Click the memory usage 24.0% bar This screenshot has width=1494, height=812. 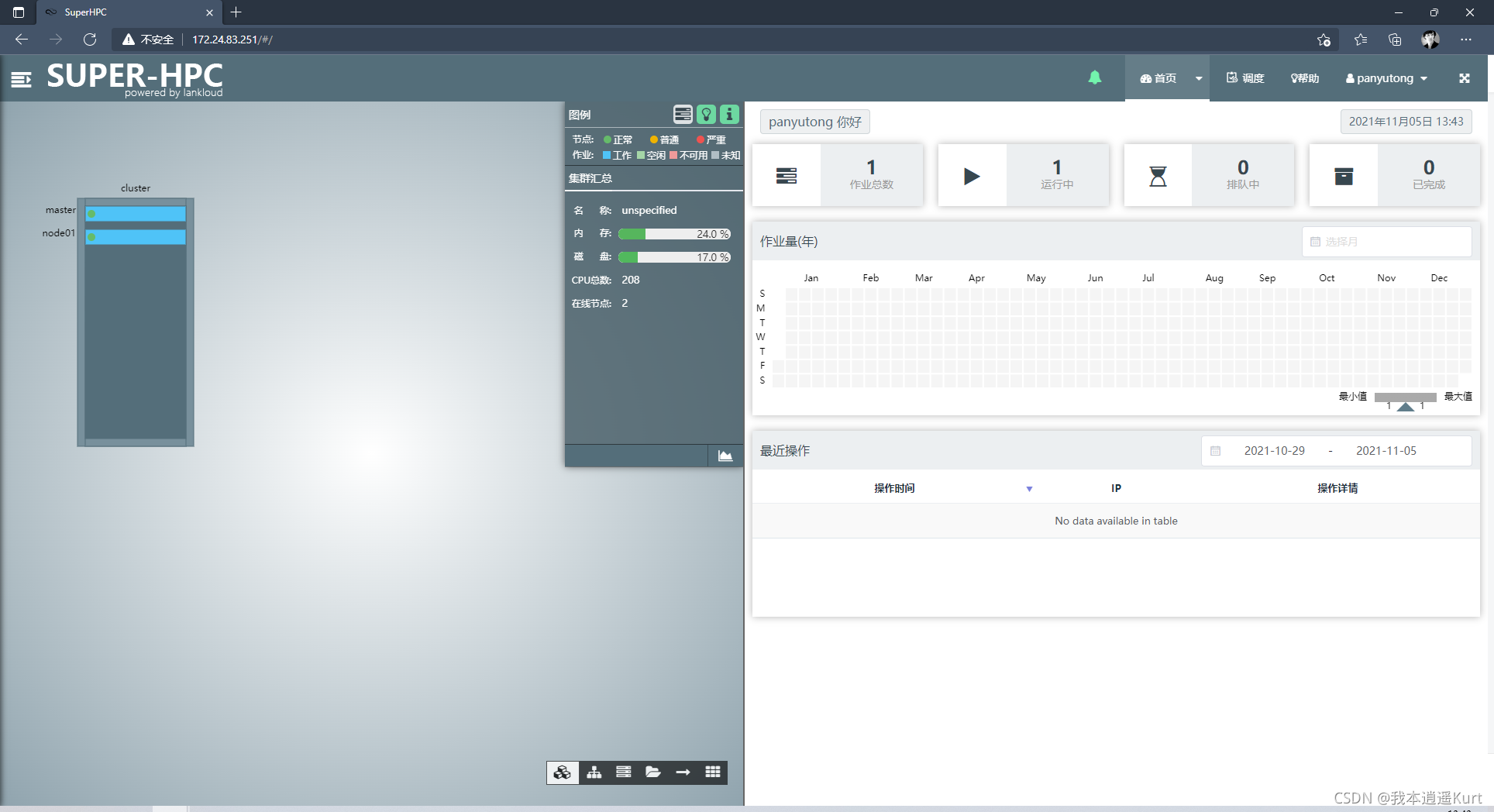(675, 234)
